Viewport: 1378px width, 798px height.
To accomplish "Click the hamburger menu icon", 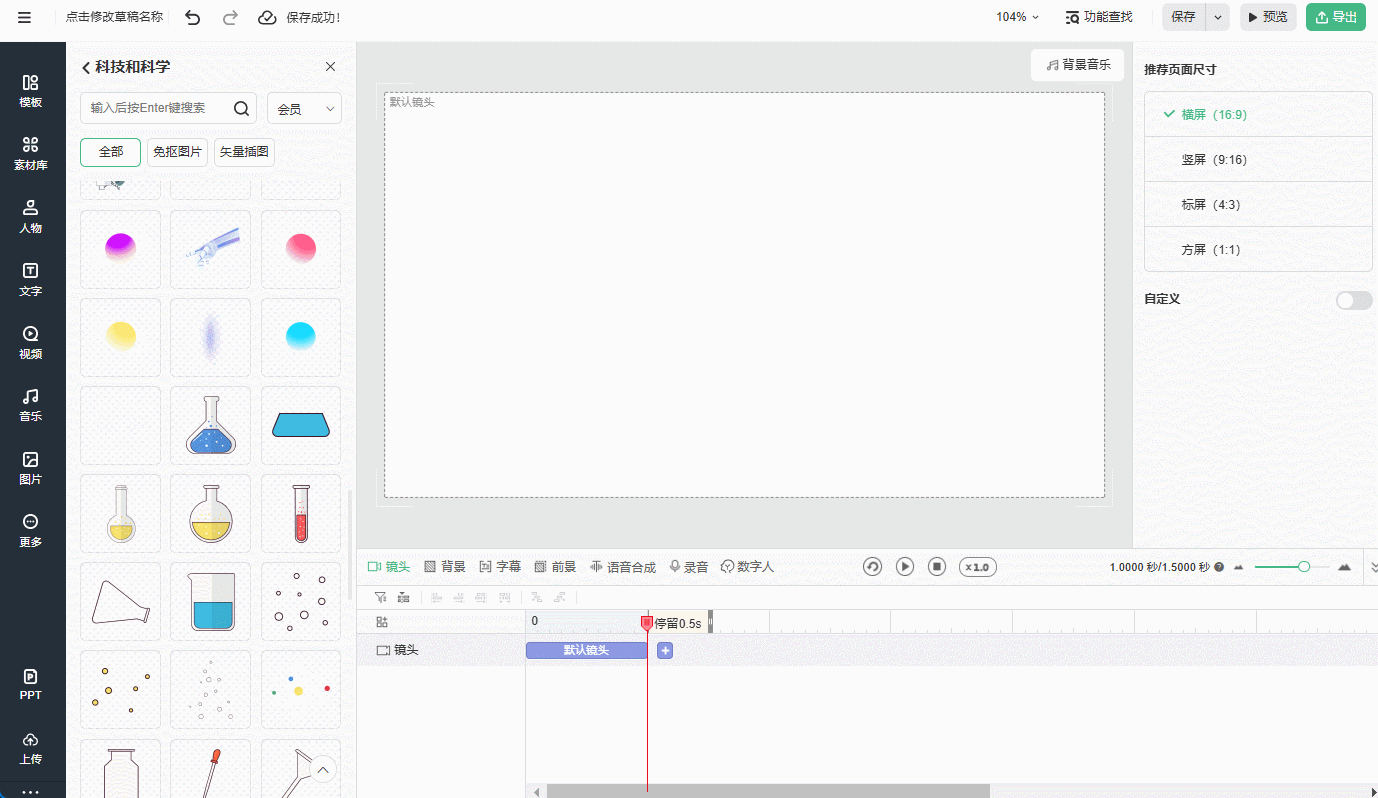I will pyautogui.click(x=24, y=17).
